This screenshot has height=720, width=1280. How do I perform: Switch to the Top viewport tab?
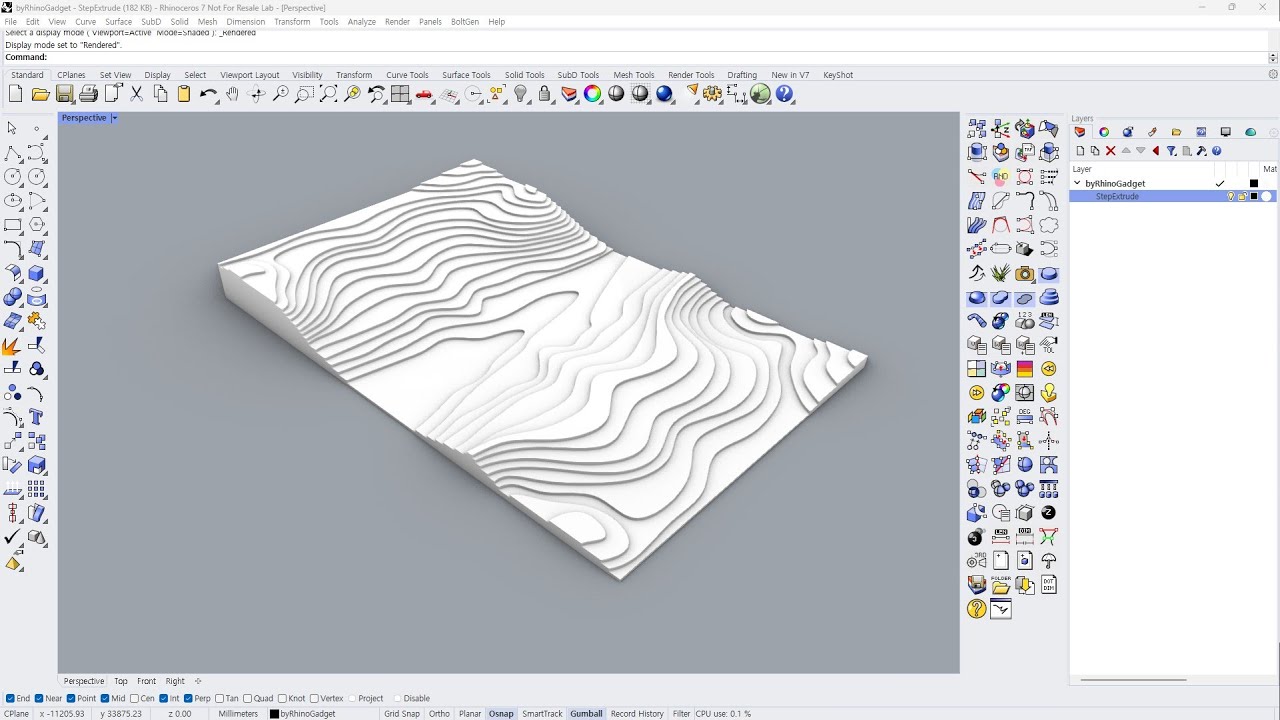point(120,681)
